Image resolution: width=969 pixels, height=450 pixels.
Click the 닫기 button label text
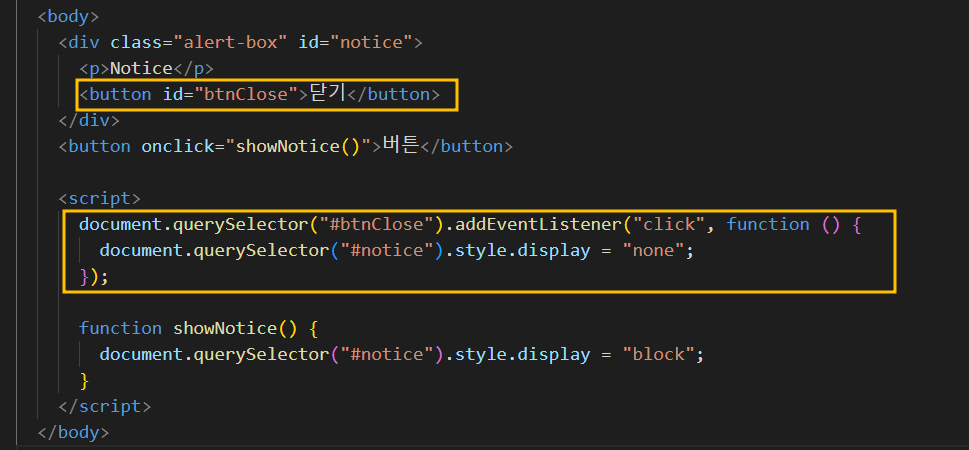click(327, 94)
